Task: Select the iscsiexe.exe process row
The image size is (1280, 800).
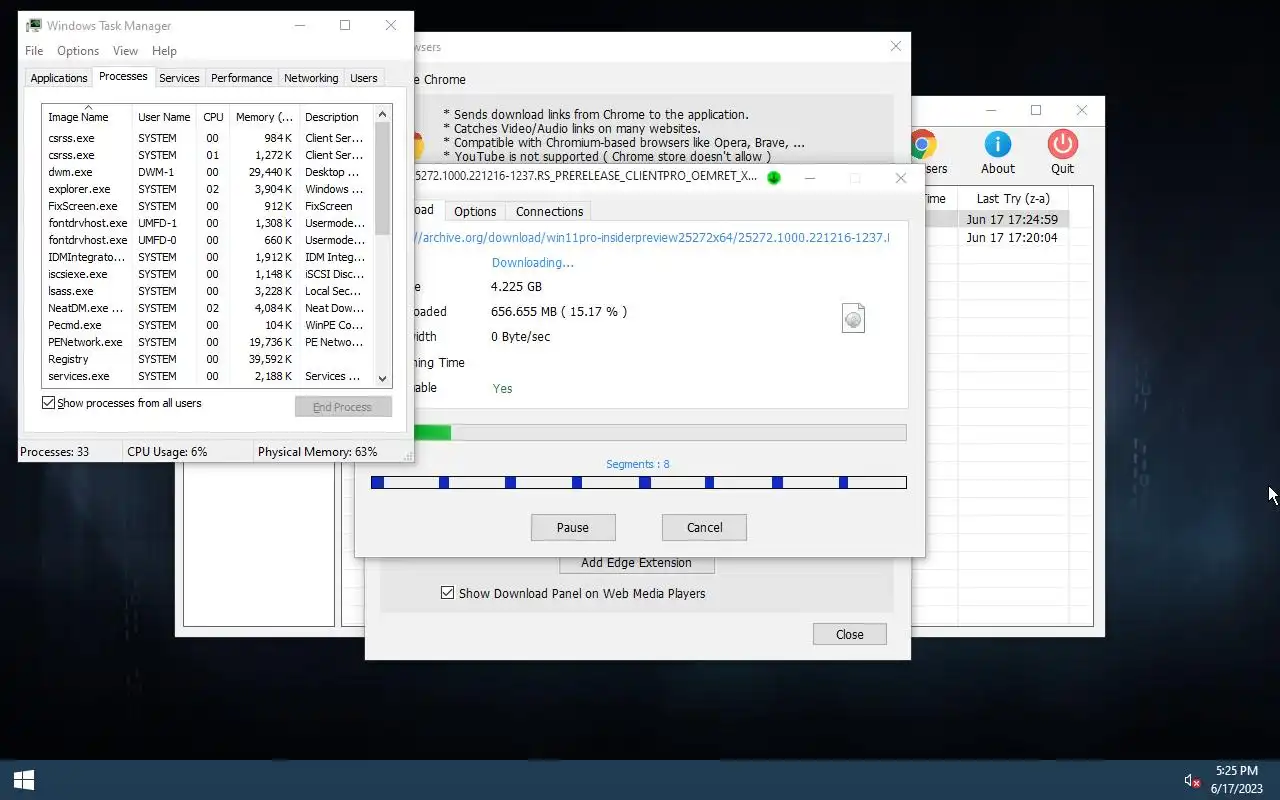Action: 209,274
